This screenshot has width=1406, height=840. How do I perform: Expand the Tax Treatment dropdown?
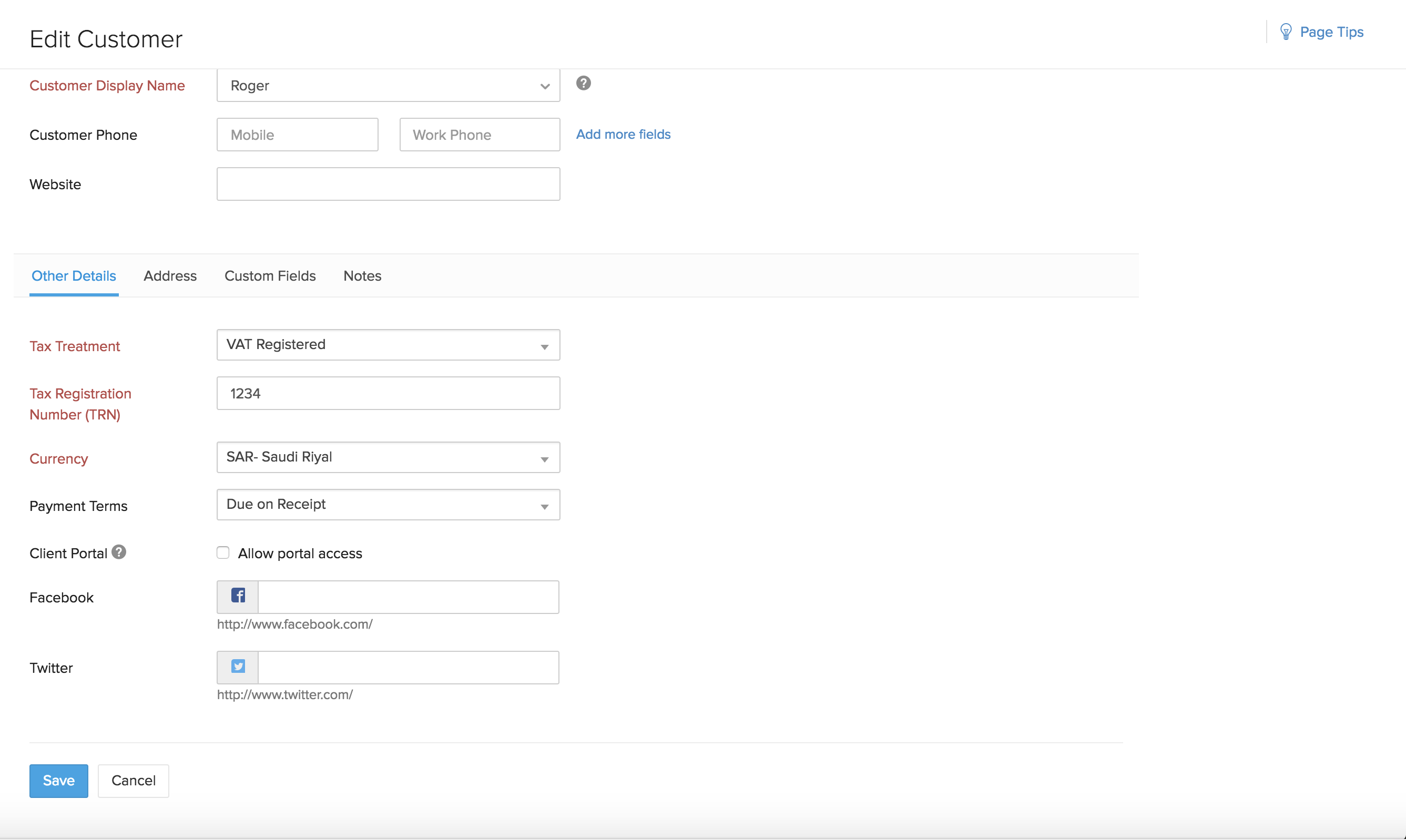coord(388,345)
